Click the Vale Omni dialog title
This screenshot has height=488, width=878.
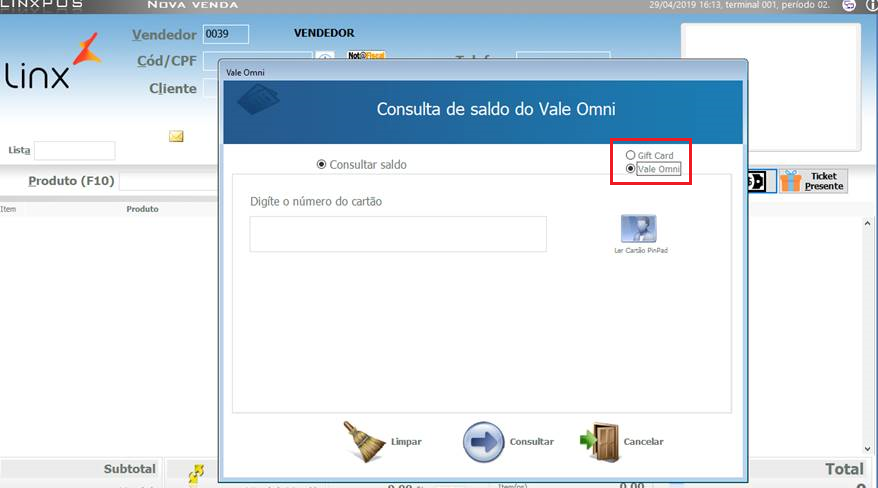245,72
